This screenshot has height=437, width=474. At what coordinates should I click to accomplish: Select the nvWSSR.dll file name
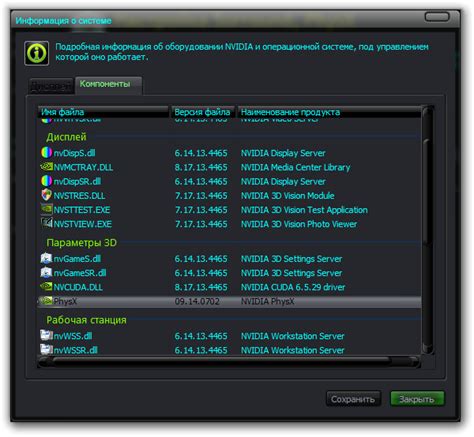(x=76, y=350)
